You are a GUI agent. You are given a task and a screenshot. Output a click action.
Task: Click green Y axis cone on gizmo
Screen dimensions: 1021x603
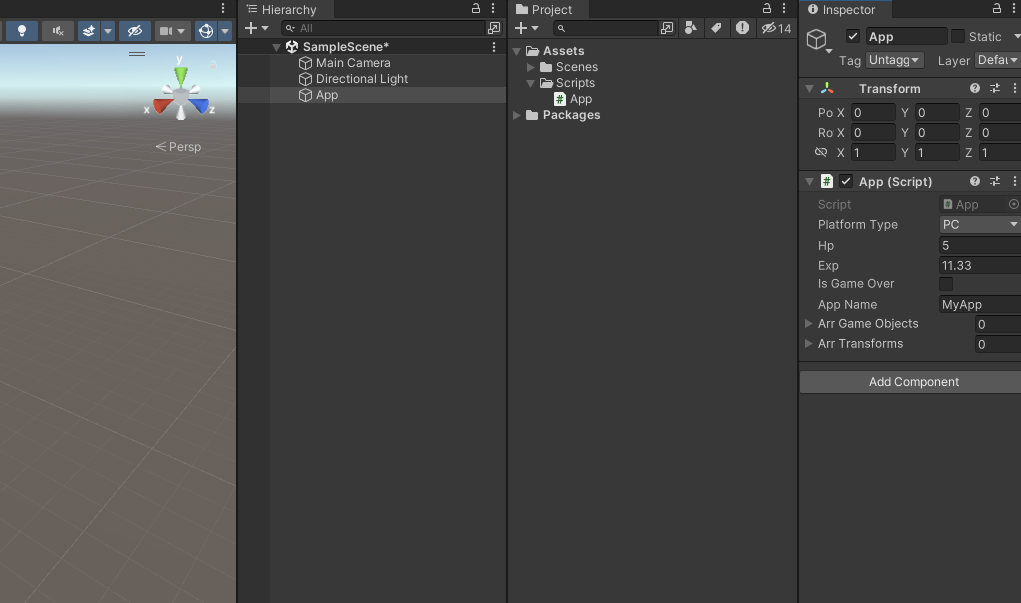click(181, 76)
